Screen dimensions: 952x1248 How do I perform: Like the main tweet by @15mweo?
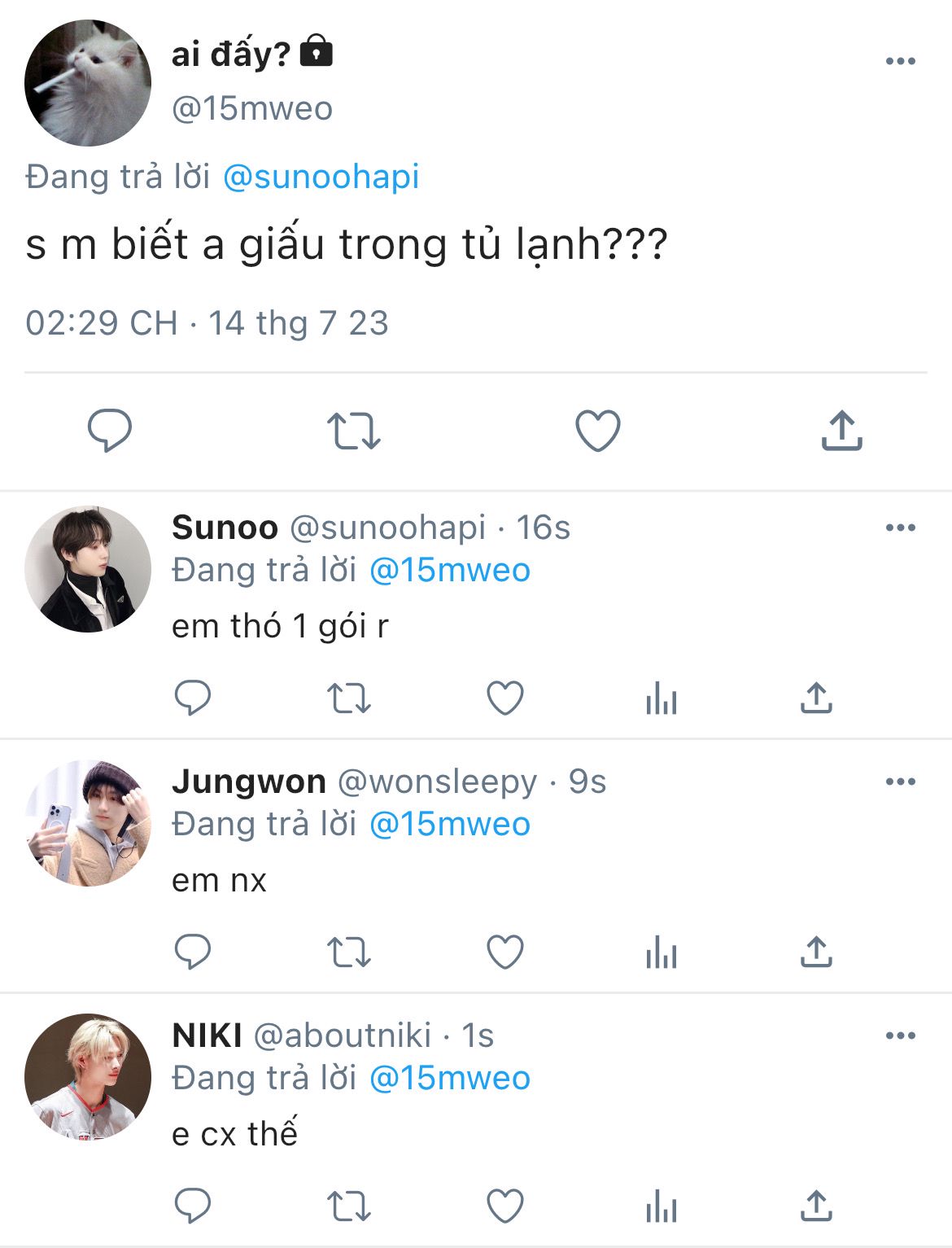tap(598, 431)
